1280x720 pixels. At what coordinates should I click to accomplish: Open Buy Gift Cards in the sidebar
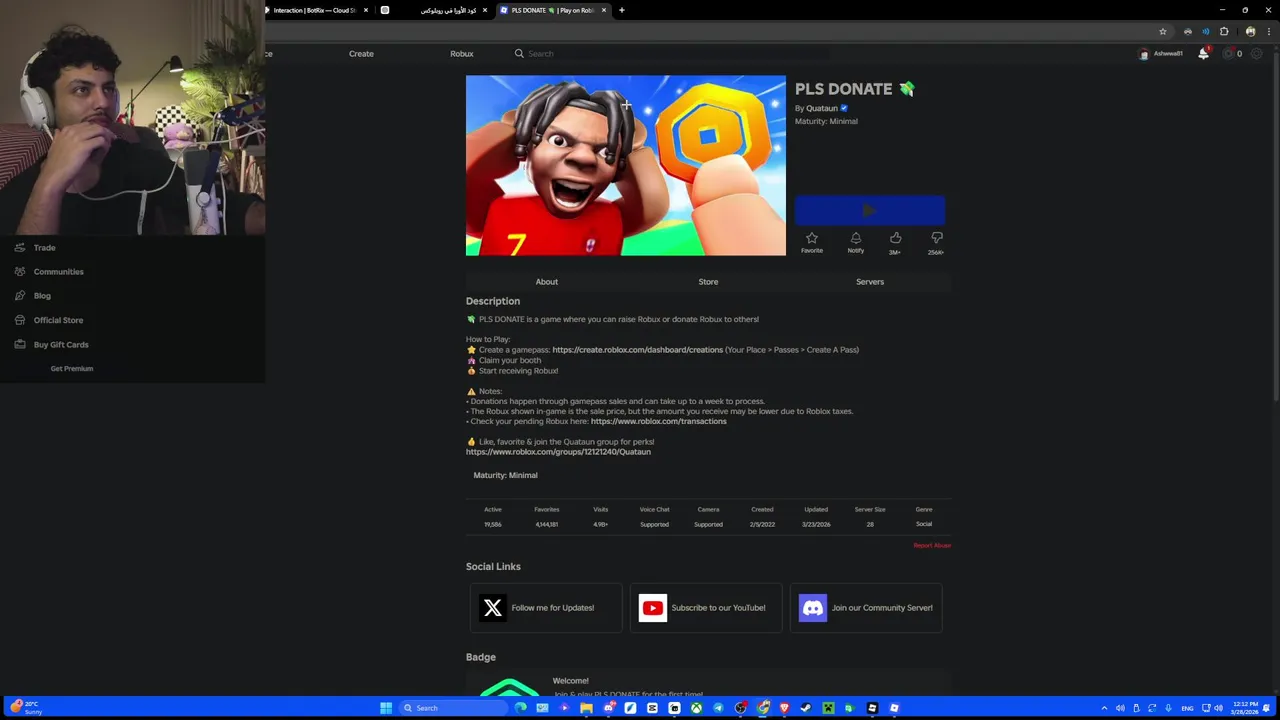click(61, 345)
